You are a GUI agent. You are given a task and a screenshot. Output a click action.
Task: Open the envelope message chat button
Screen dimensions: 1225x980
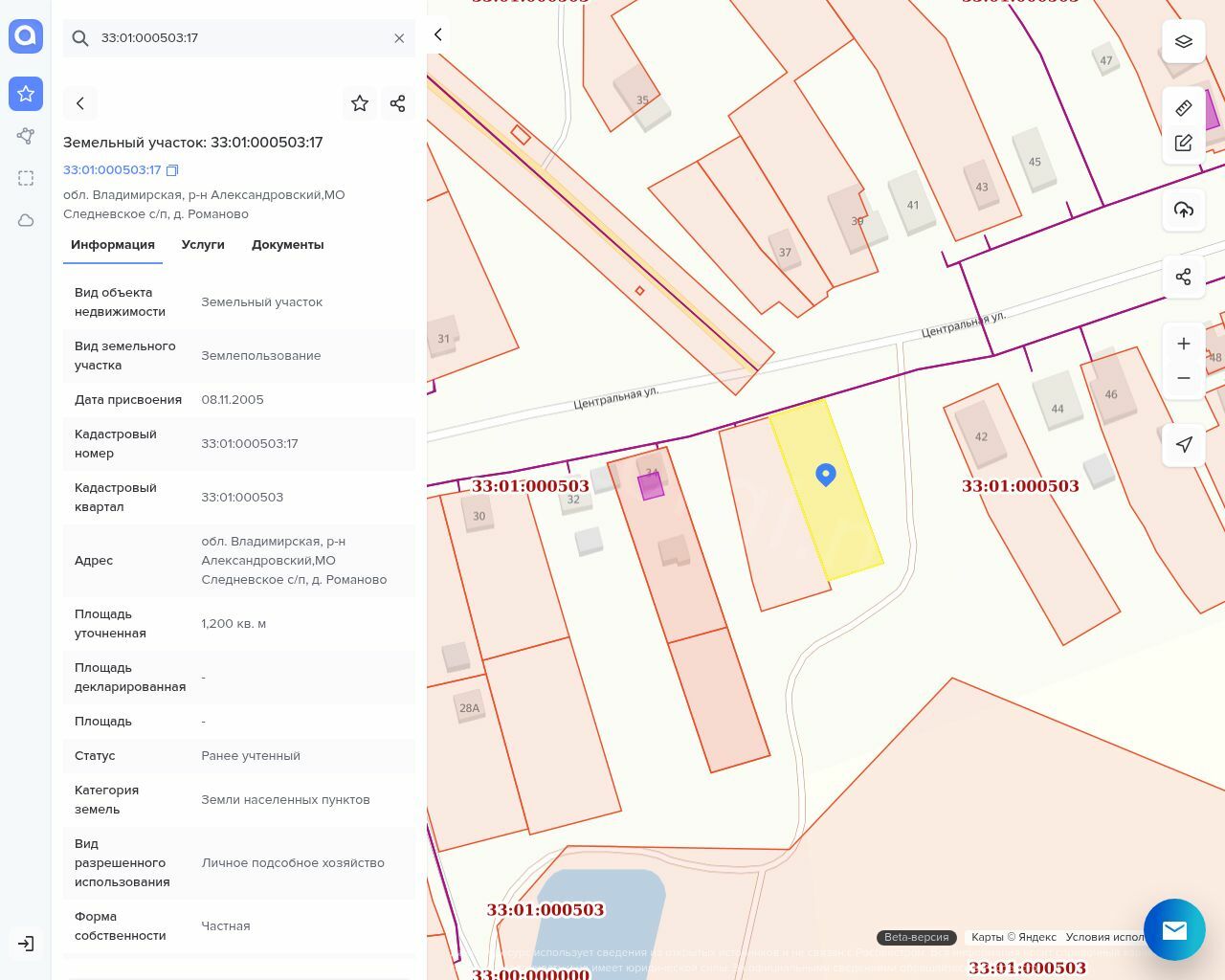point(1174,929)
